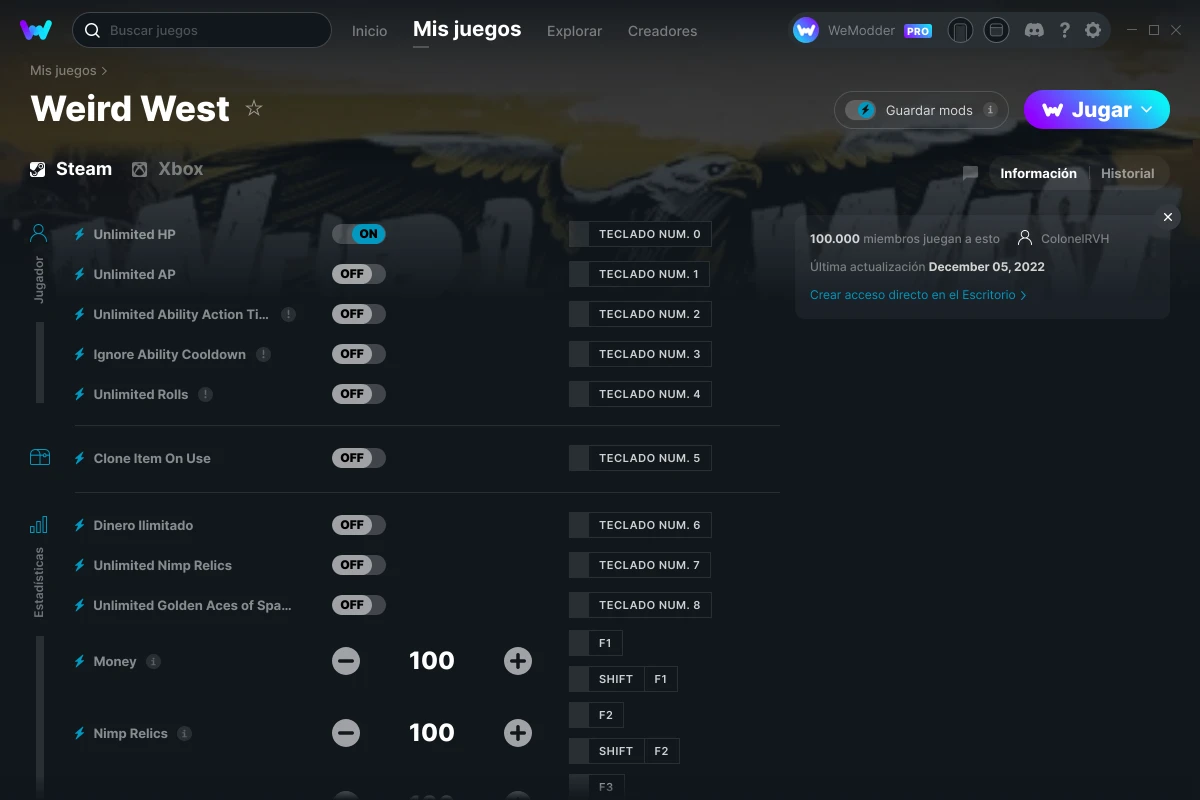Show info for Unlimited Rolls
1200x800 pixels.
click(x=205, y=394)
